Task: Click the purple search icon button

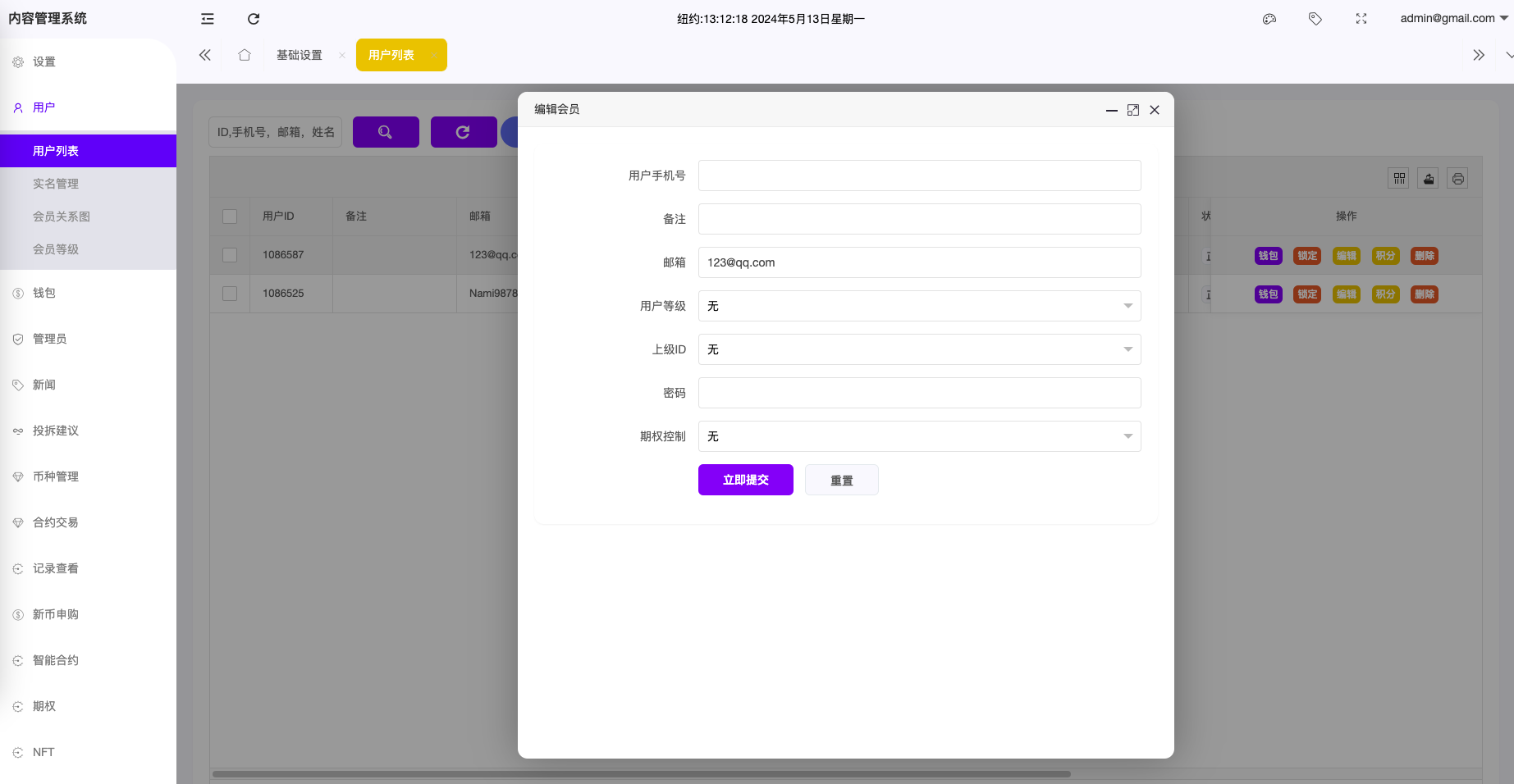Action: coord(386,132)
